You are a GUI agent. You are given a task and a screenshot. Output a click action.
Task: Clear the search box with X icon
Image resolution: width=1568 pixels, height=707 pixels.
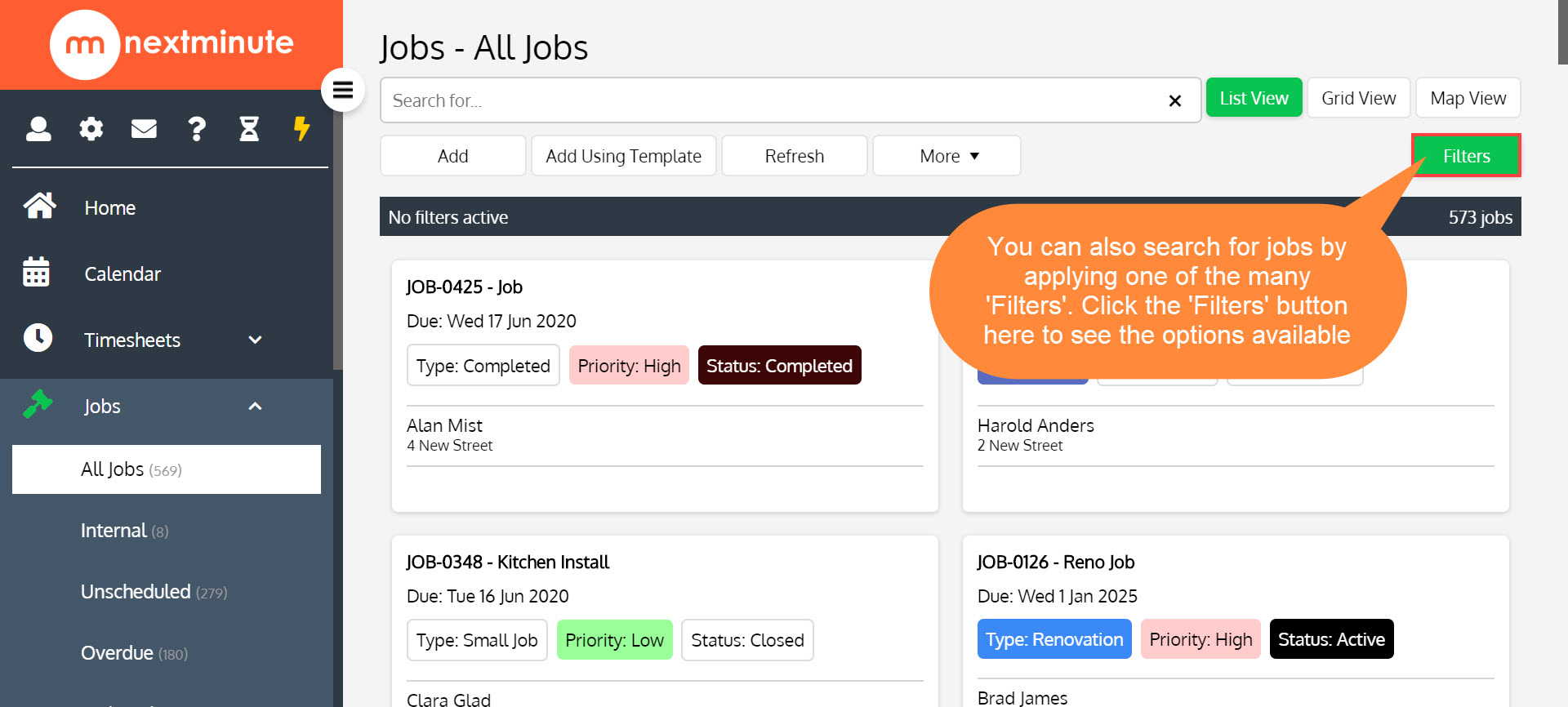[1175, 100]
